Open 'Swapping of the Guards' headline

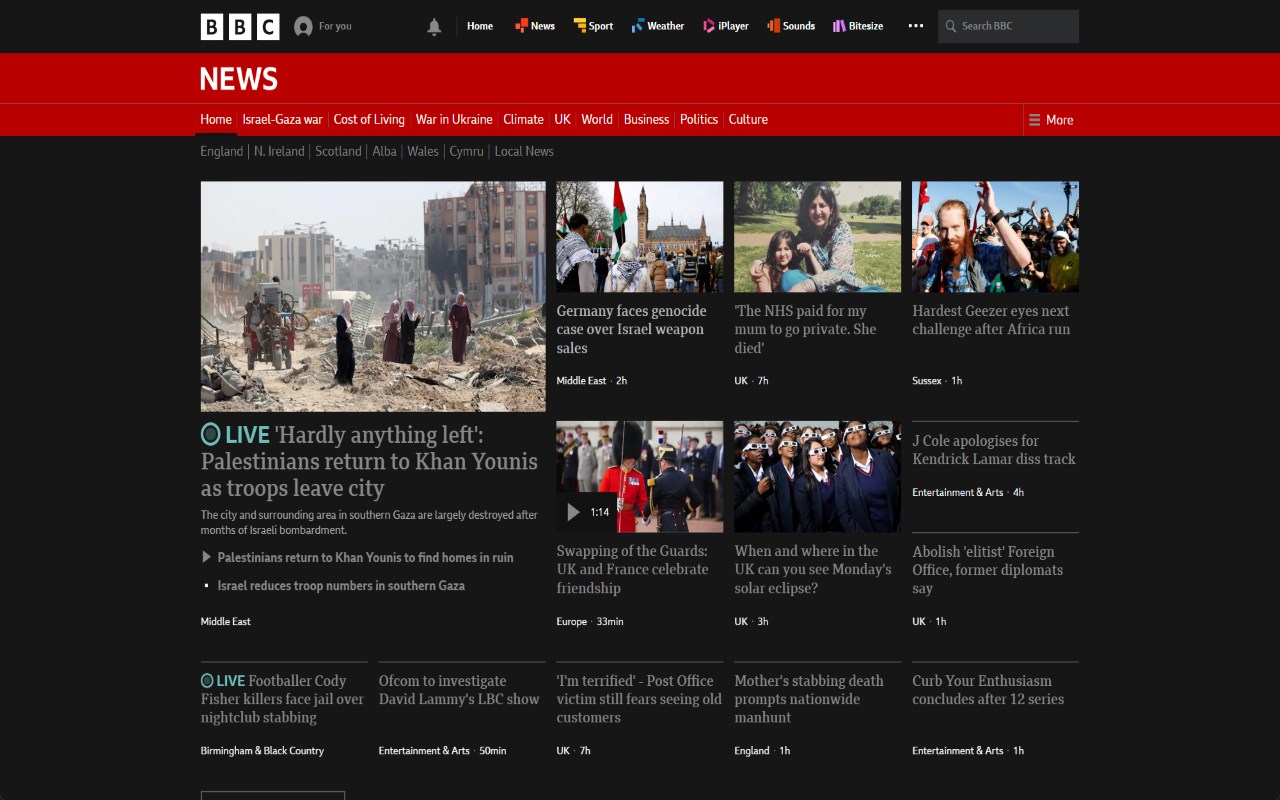(632, 569)
